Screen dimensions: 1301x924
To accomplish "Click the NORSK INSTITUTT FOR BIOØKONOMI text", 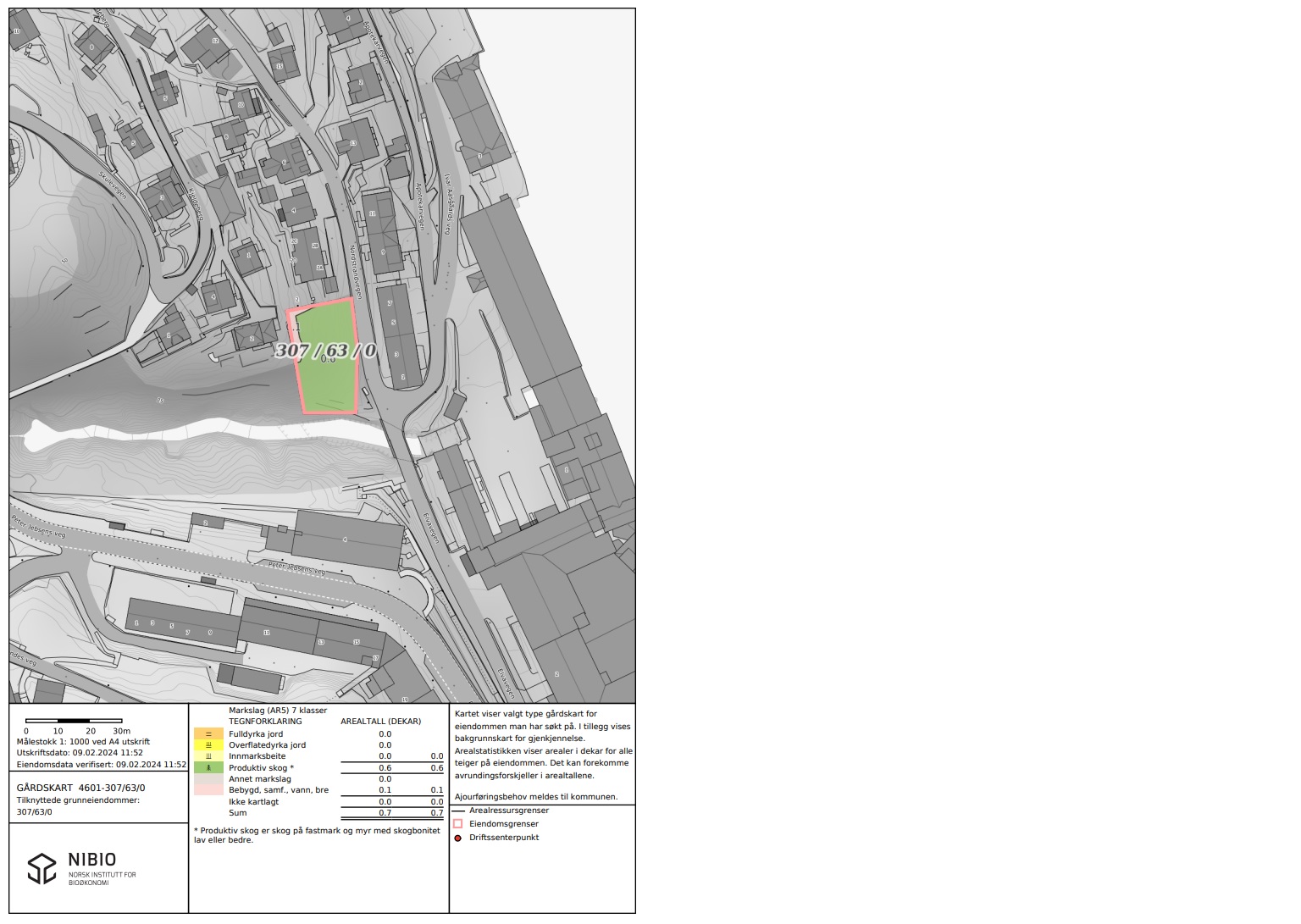I will tap(102, 878).
